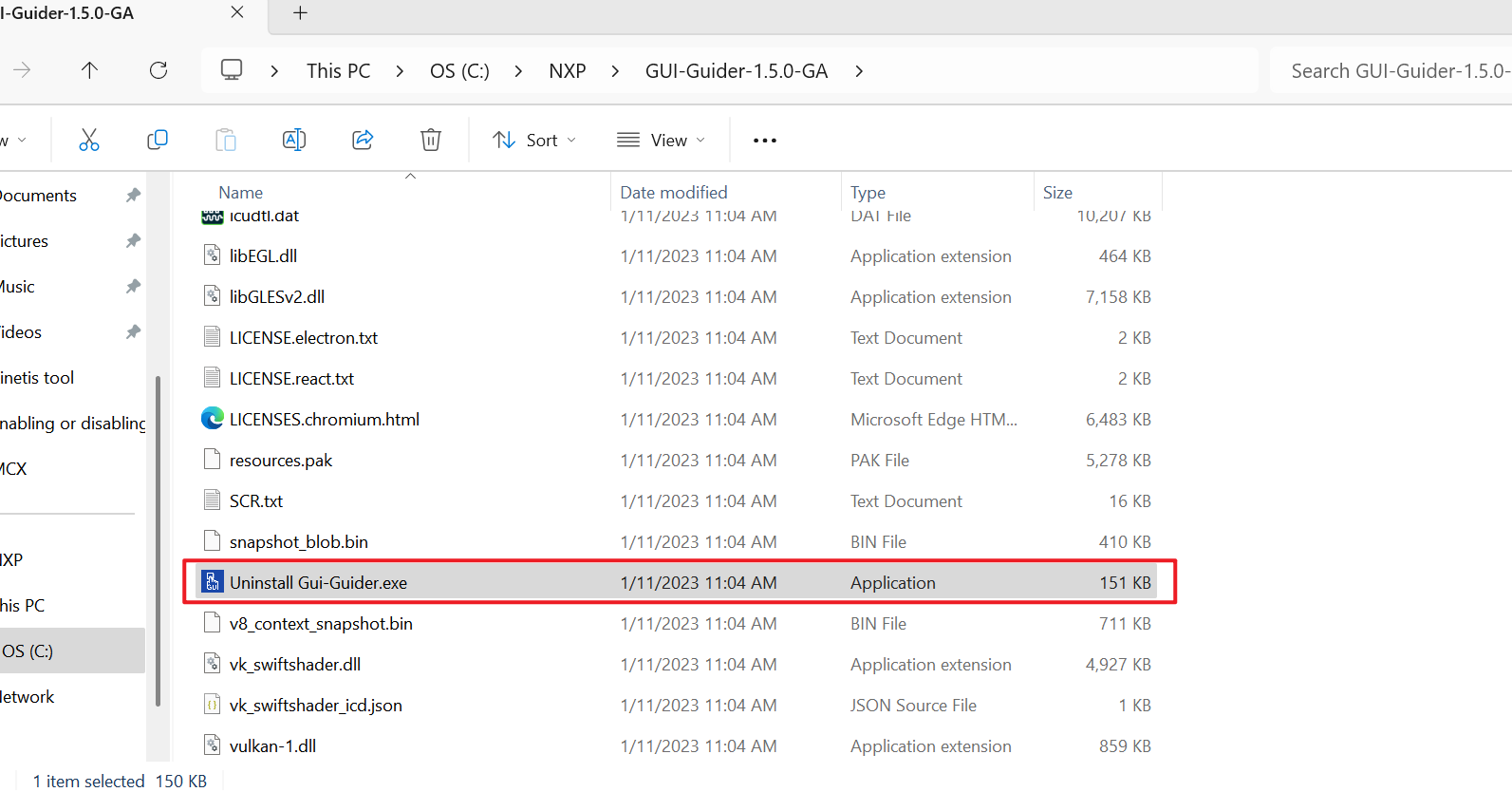This screenshot has width=1512, height=792.
Task: Go up one folder level arrow
Action: [x=89, y=70]
